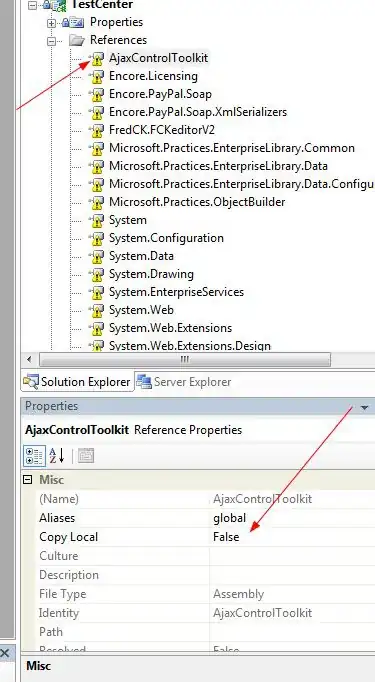Select the System.Configuration reference

coord(166,238)
